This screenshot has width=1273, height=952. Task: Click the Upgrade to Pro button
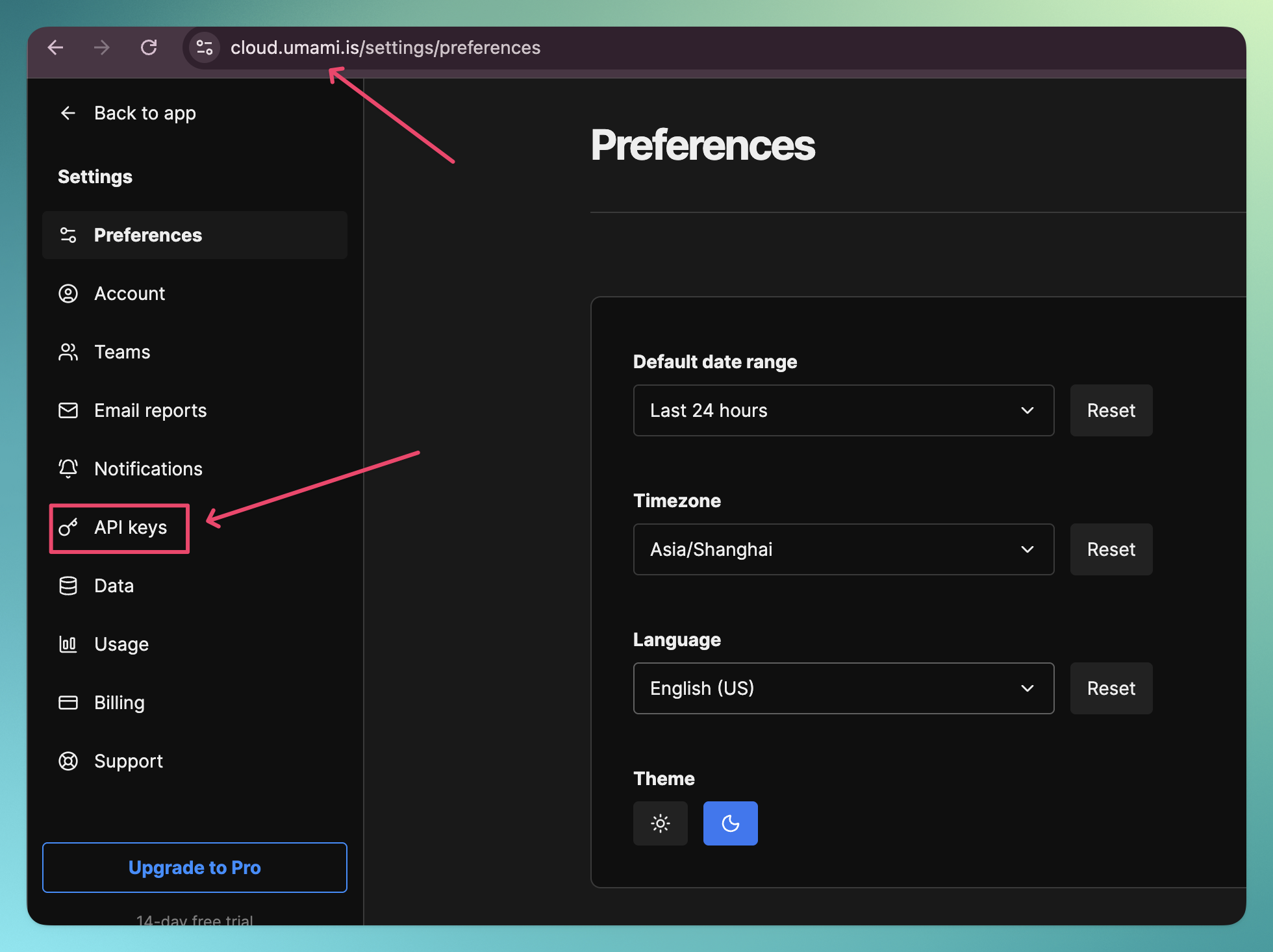coord(195,868)
